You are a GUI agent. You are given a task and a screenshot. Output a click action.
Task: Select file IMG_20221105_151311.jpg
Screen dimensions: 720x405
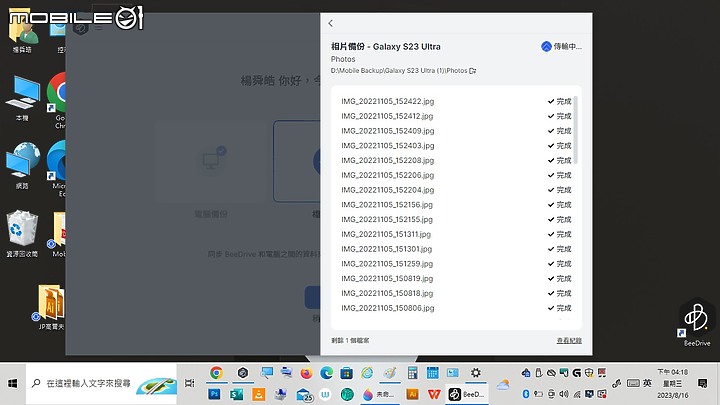[386, 234]
